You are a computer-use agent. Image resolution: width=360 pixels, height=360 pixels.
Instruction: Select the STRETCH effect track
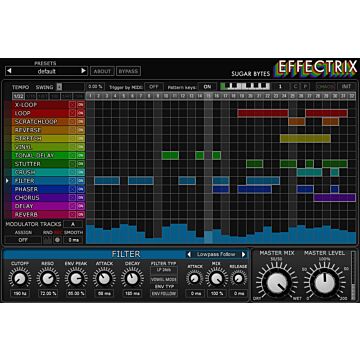pos(40,138)
